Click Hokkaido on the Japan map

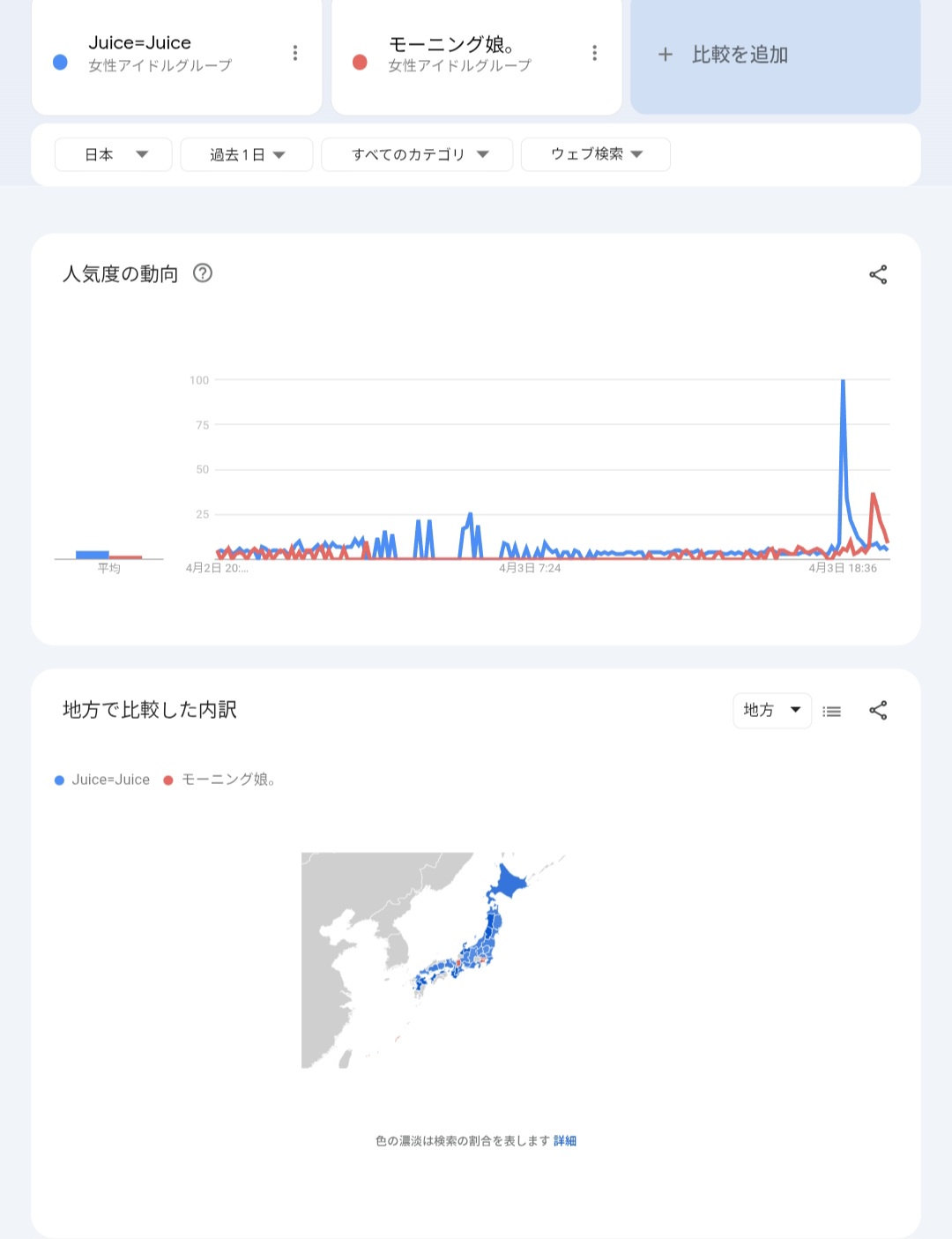click(509, 882)
